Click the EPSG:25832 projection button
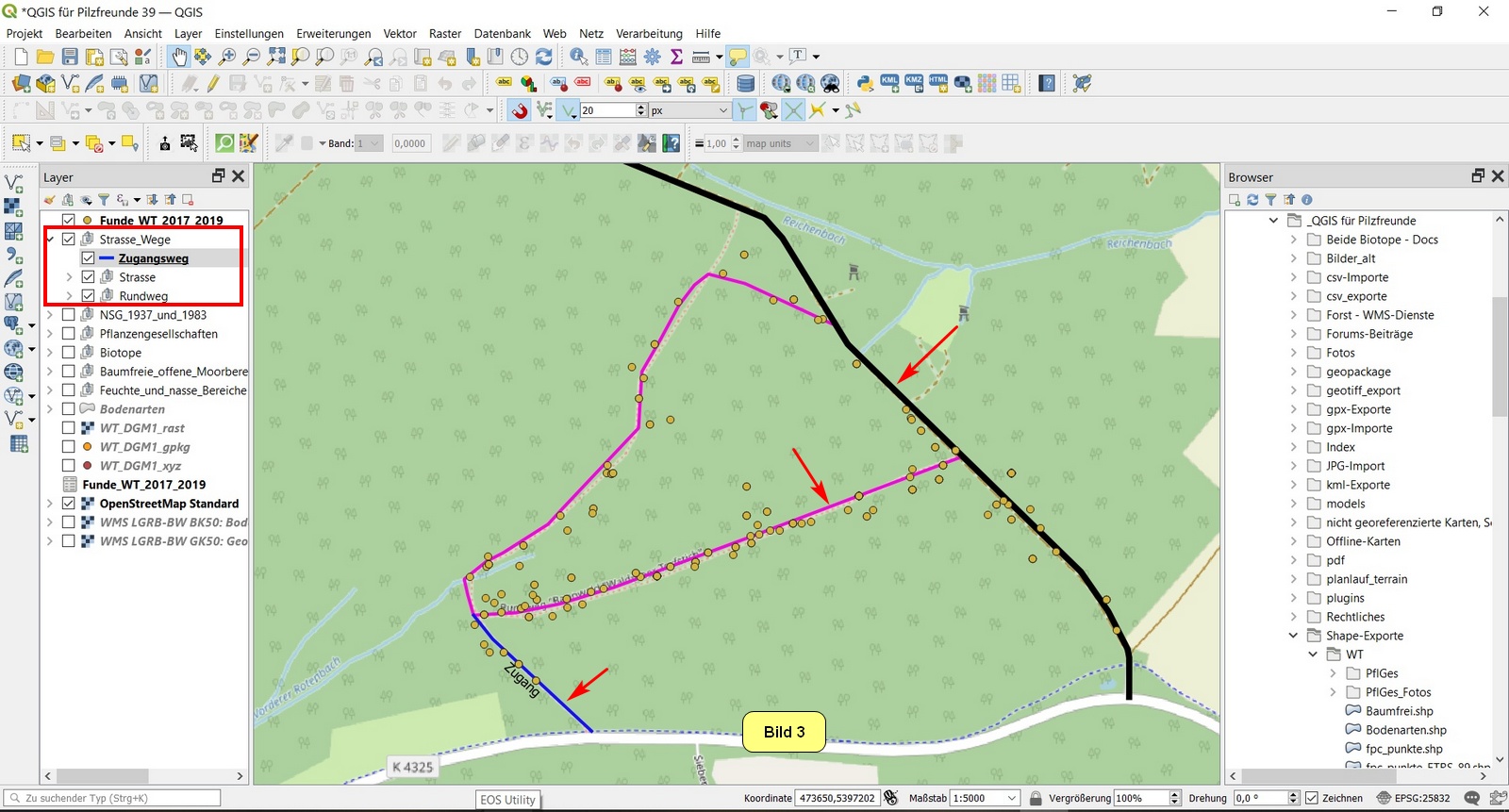Viewport: 1509px width, 812px height. pyautogui.click(x=1413, y=798)
